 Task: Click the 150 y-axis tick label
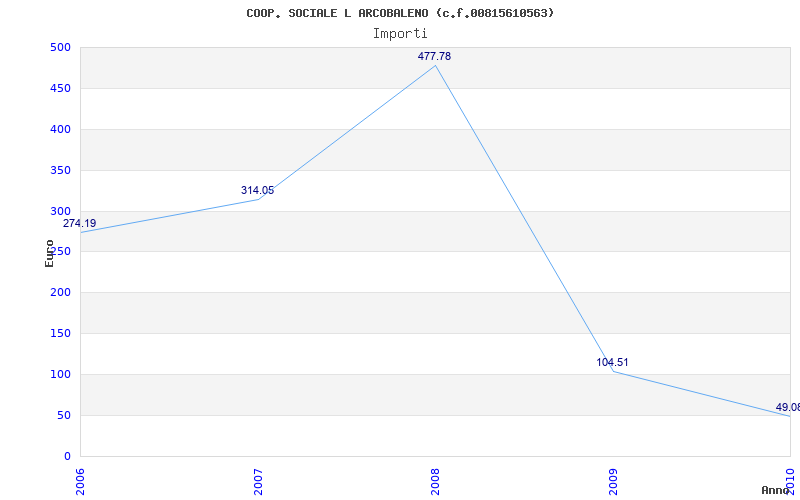pos(60,334)
